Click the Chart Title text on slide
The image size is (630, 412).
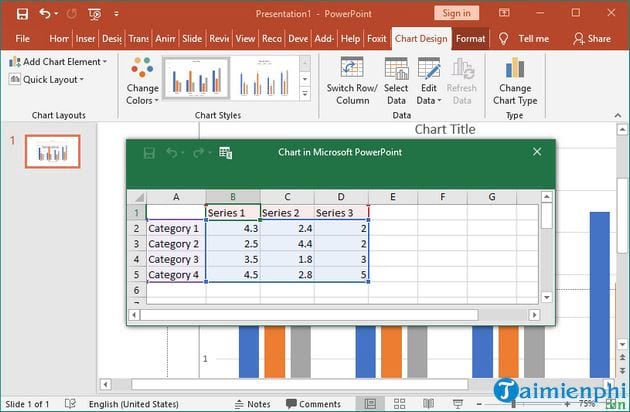point(445,129)
